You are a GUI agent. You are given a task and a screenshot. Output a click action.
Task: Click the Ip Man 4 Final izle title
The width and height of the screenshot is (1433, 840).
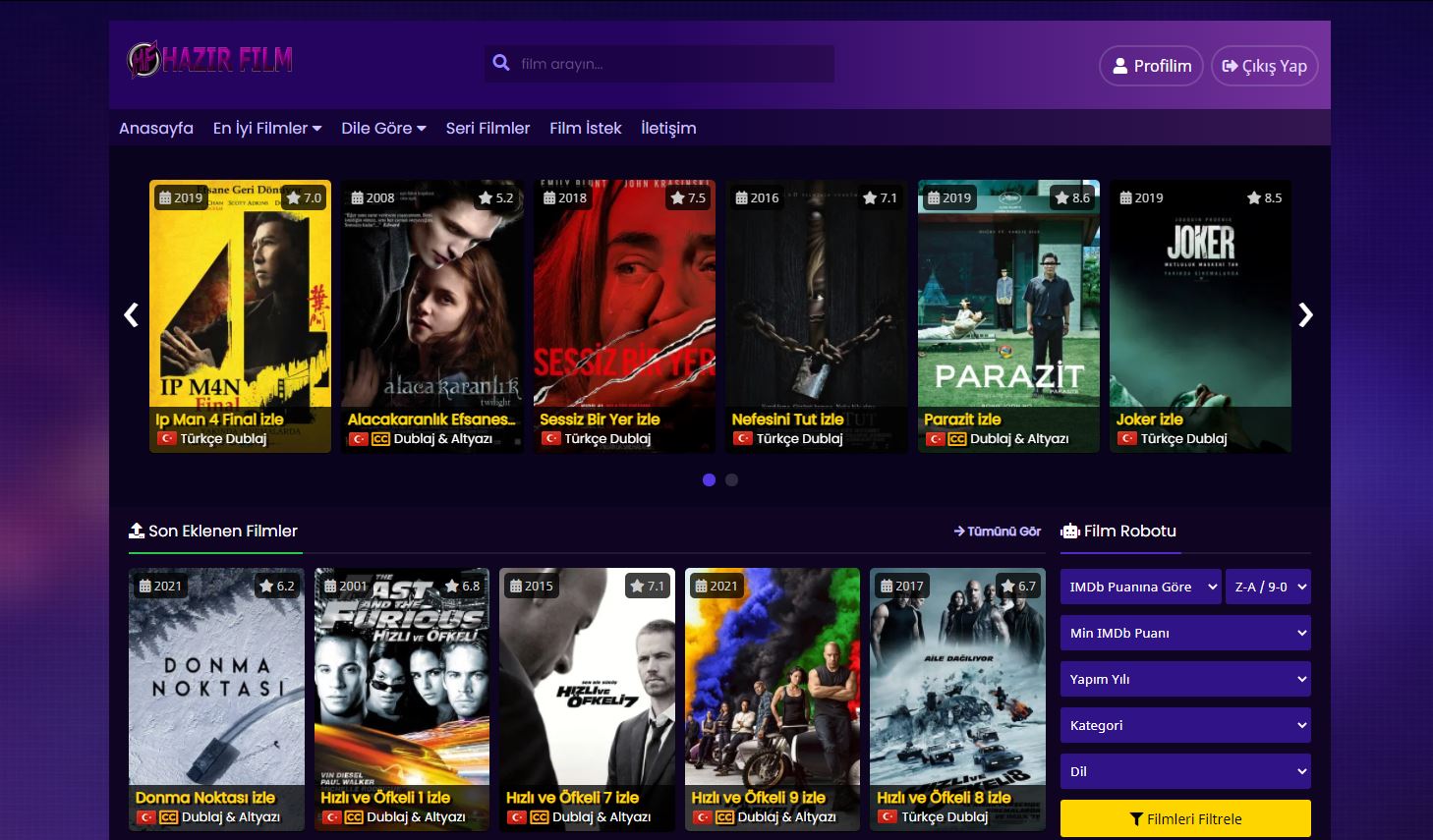pos(219,420)
